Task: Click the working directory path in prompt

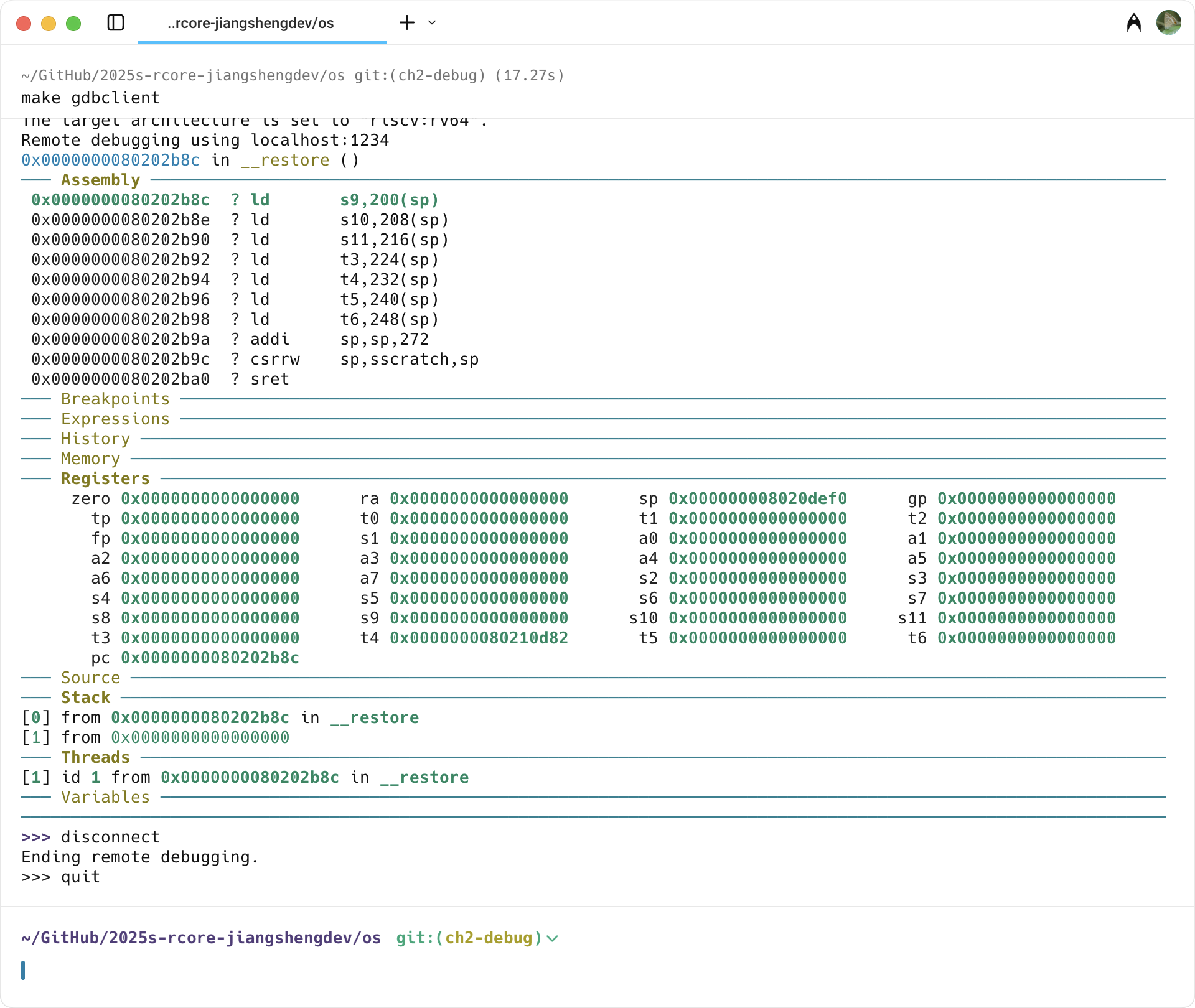Action: (x=201, y=938)
